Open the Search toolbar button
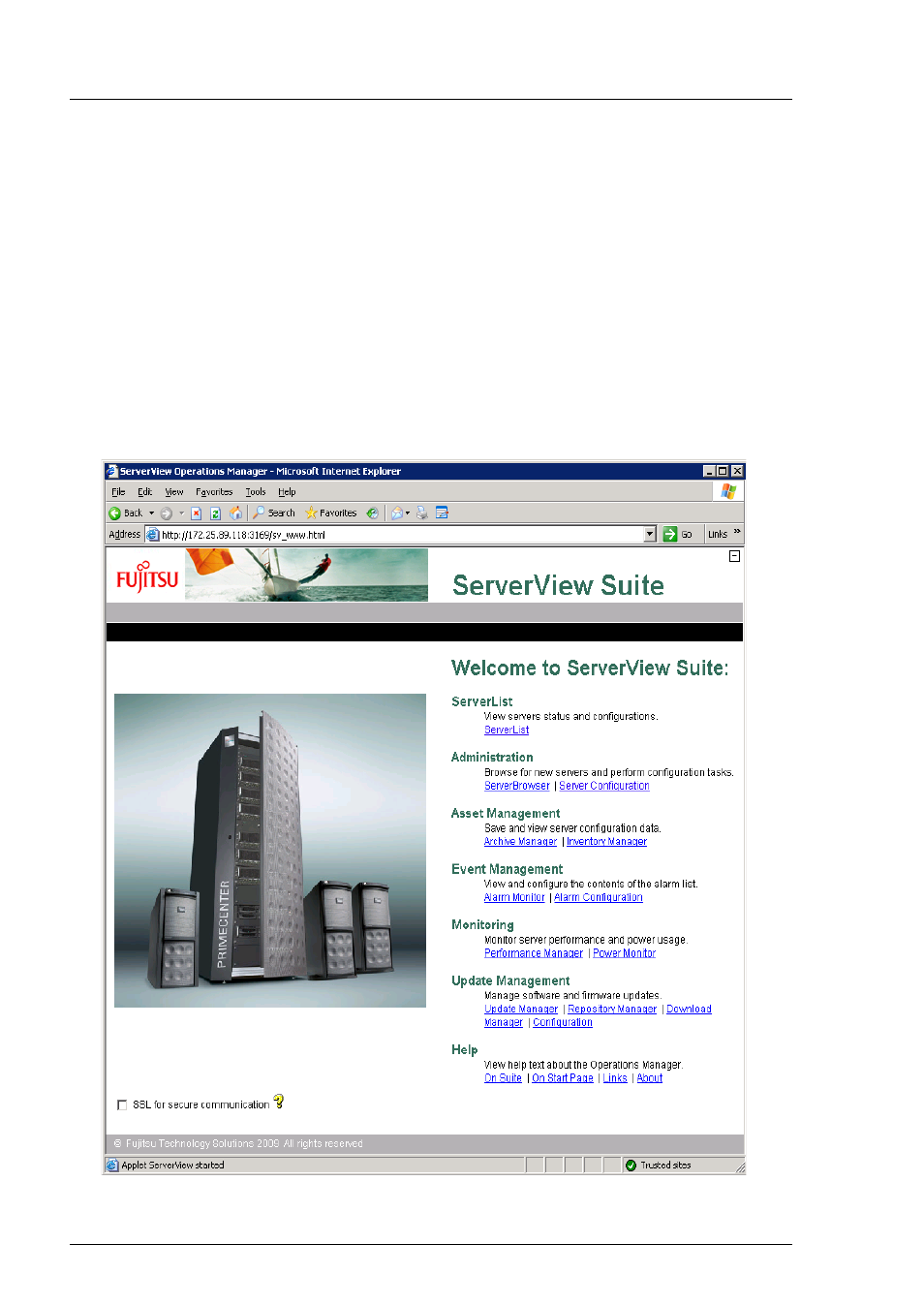Screen dimensions: 924x1306 click(x=274, y=513)
